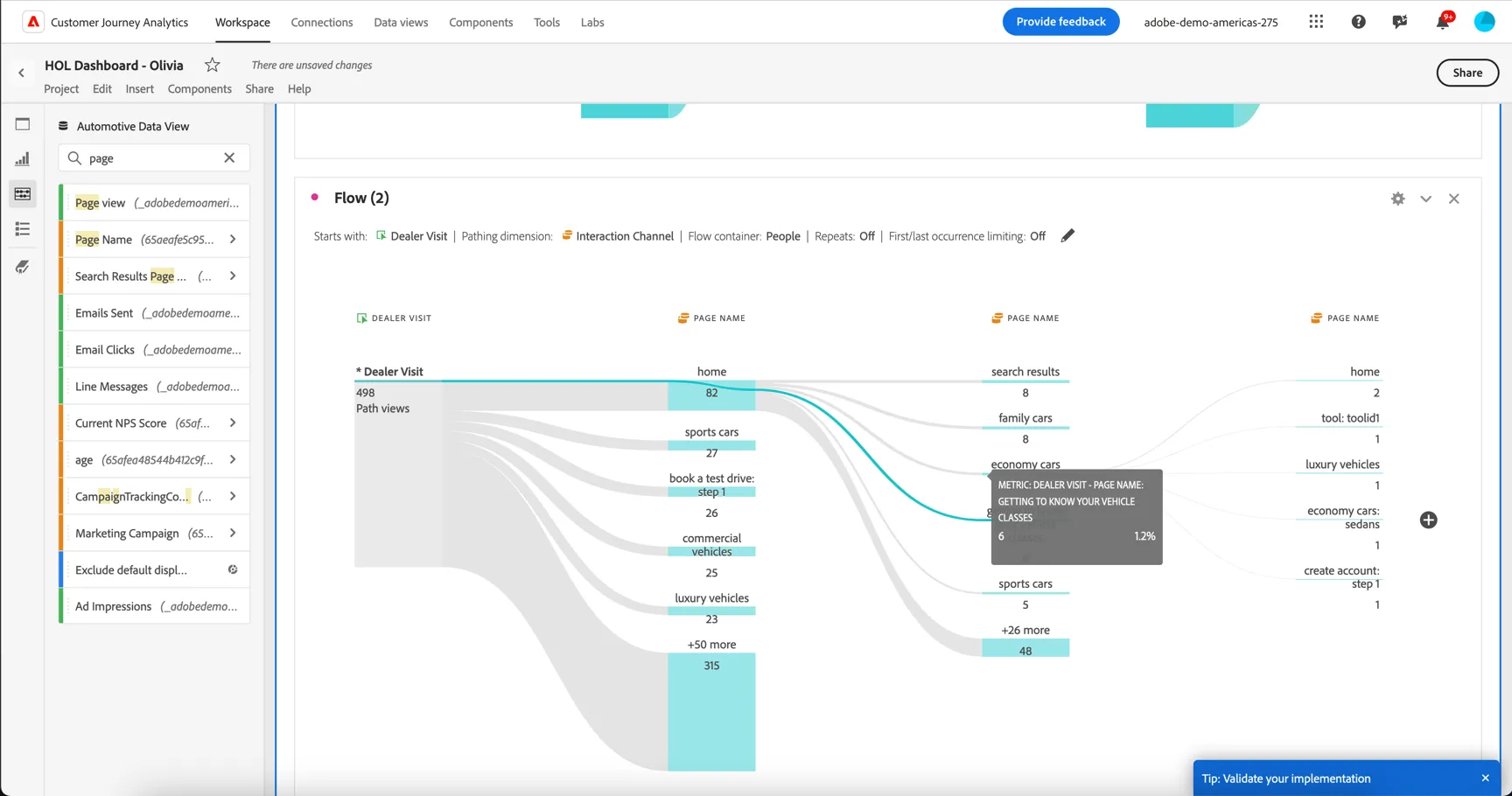Open the Insert menu

tap(139, 88)
